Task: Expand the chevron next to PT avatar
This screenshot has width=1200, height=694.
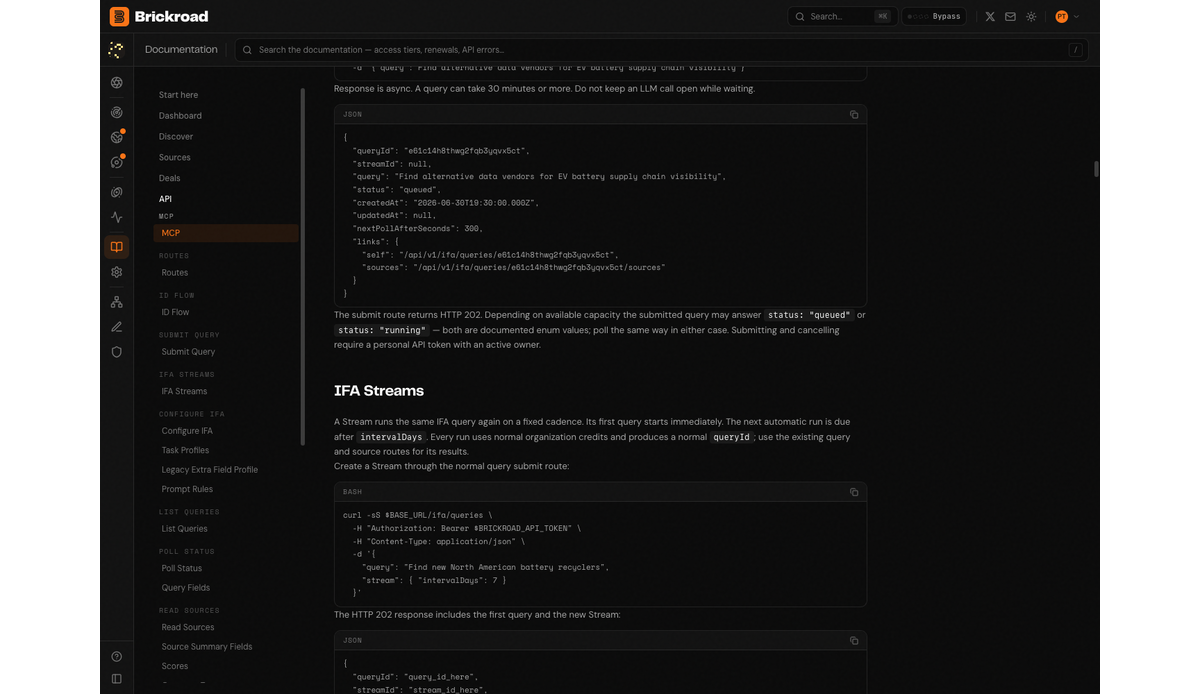Action: [x=1076, y=17]
